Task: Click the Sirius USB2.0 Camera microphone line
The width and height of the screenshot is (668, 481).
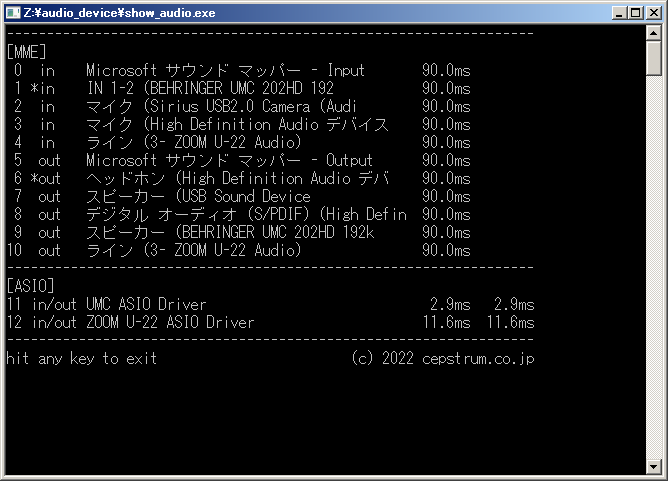Action: pos(229,107)
